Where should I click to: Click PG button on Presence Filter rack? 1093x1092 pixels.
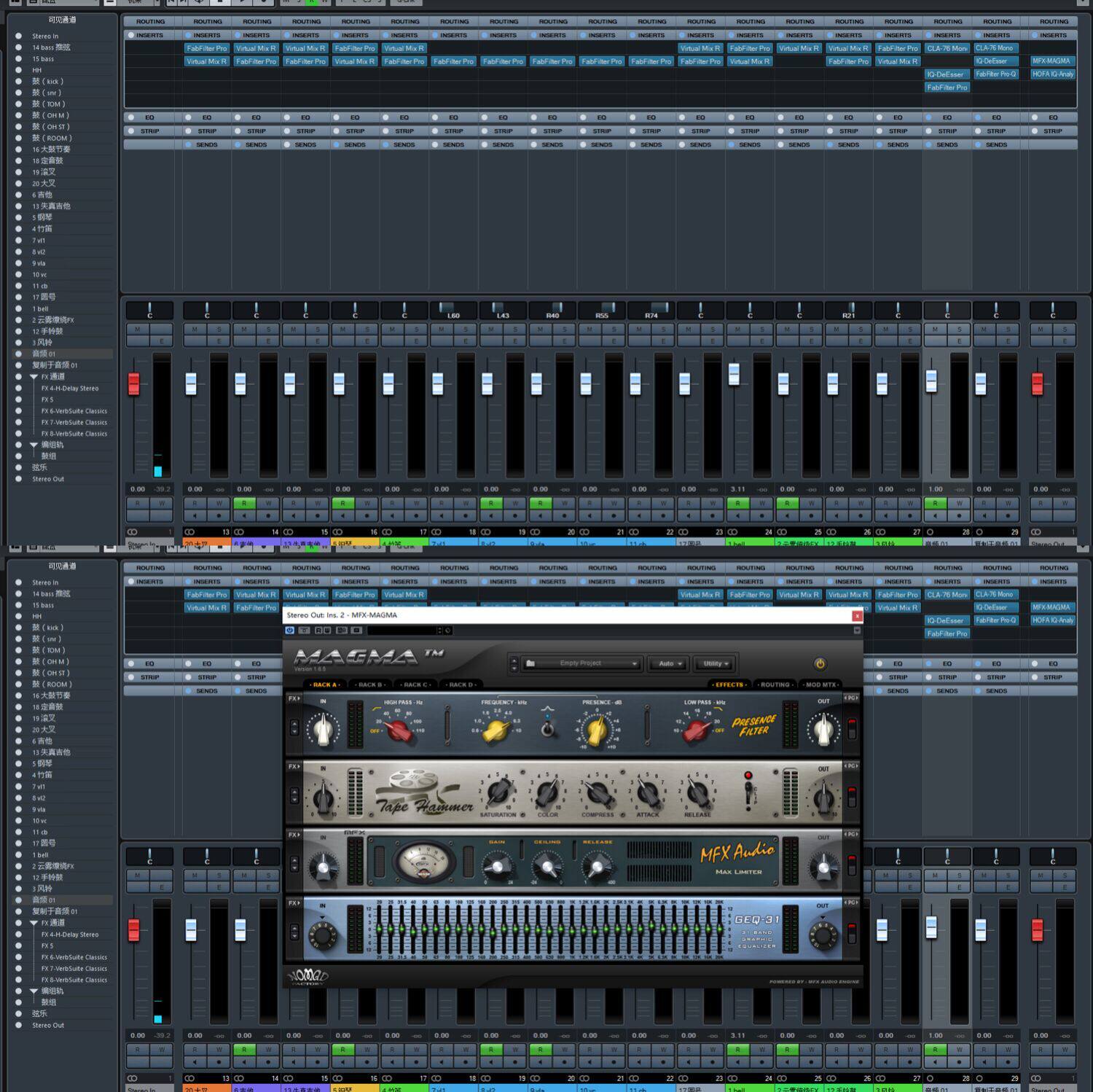click(851, 698)
